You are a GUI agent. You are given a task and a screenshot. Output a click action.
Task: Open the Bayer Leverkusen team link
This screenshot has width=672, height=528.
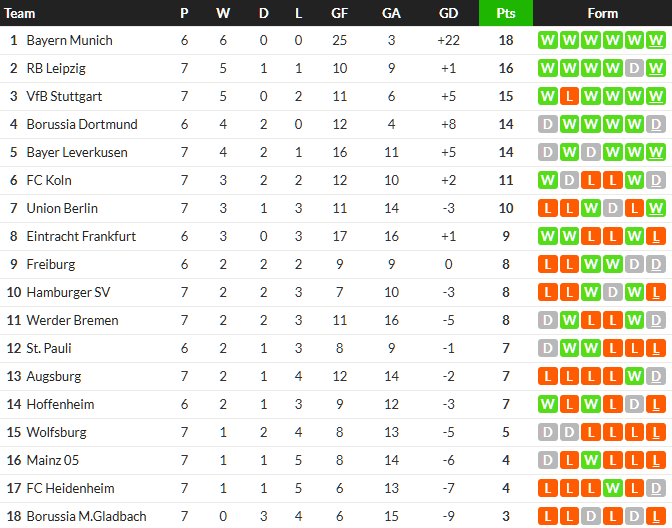pos(76,153)
